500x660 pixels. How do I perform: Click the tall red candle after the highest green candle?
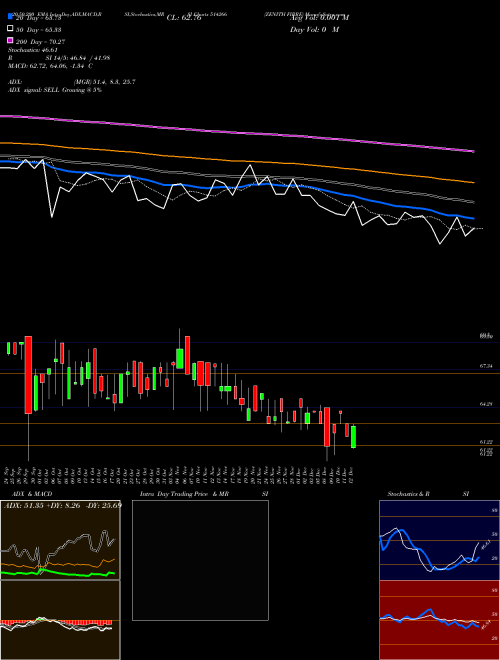pos(187,355)
